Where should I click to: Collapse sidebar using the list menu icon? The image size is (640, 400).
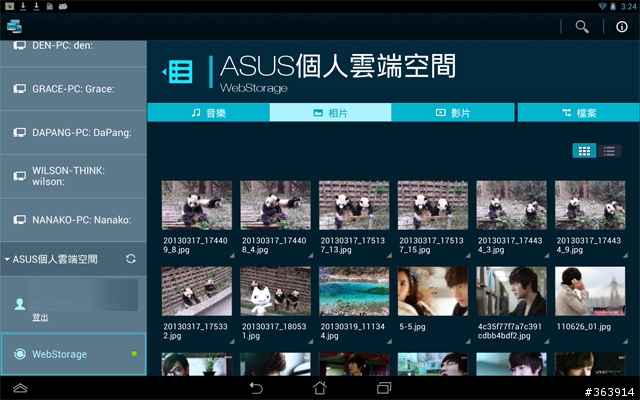click(x=178, y=72)
